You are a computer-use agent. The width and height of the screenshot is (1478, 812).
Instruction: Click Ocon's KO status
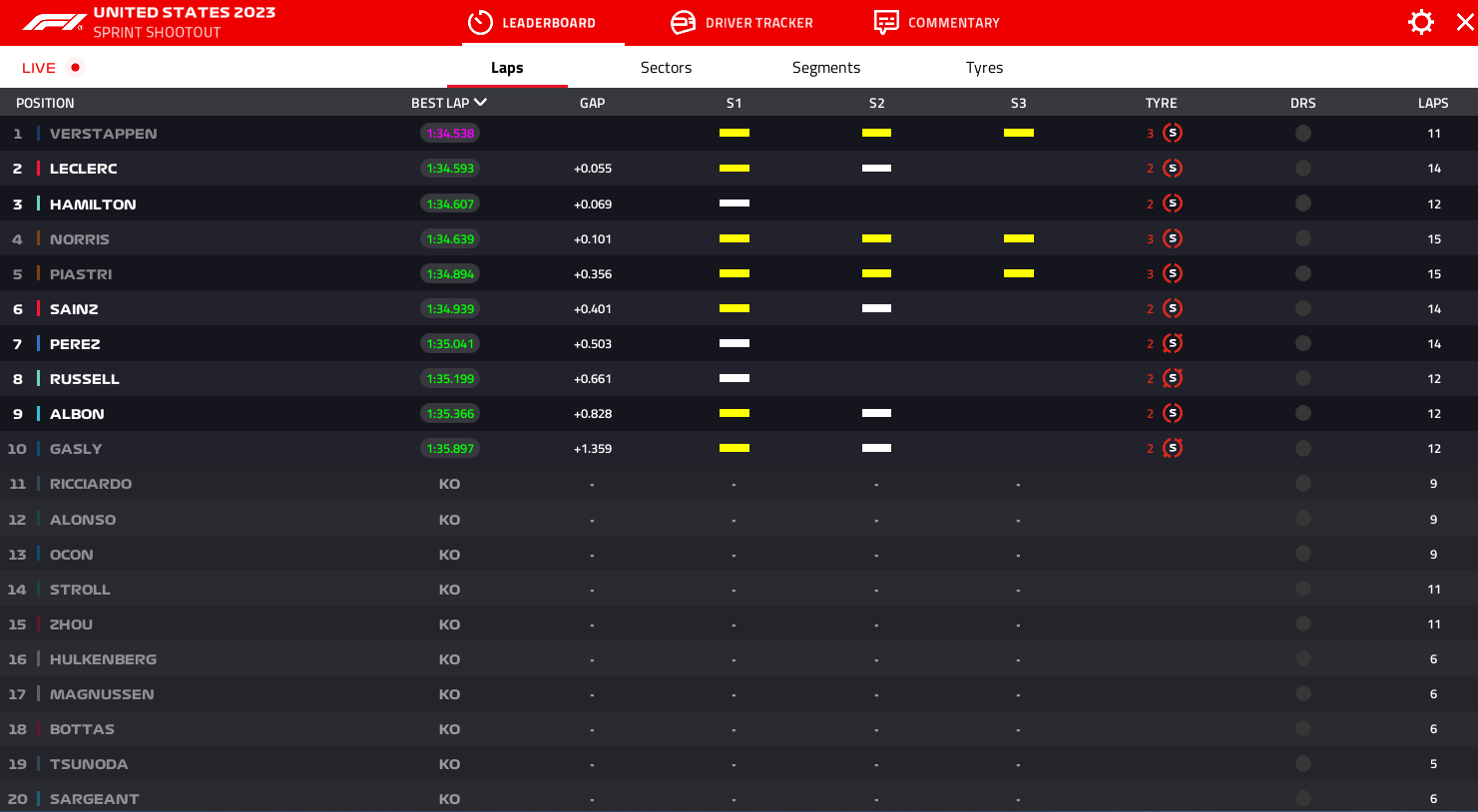coord(449,555)
